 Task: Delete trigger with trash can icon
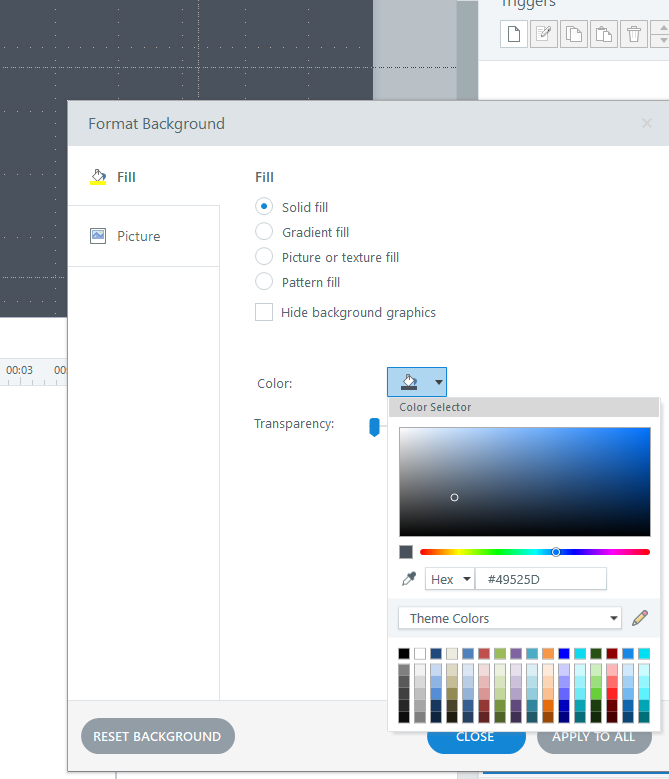click(634, 34)
